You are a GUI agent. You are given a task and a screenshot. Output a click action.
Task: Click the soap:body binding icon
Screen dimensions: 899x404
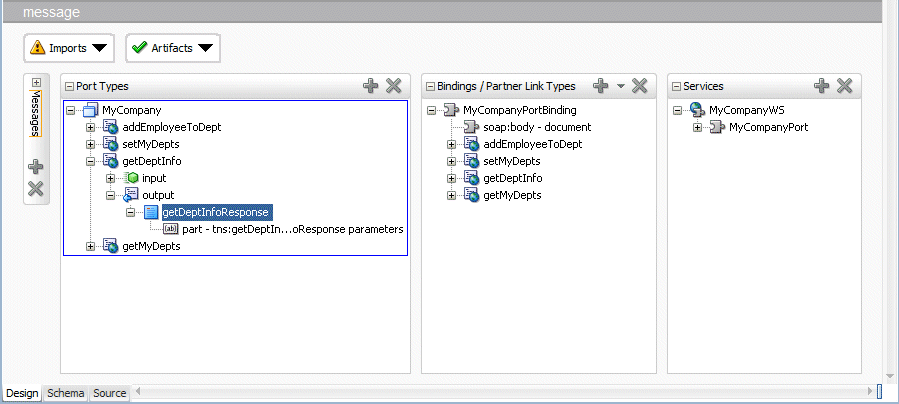(471, 127)
